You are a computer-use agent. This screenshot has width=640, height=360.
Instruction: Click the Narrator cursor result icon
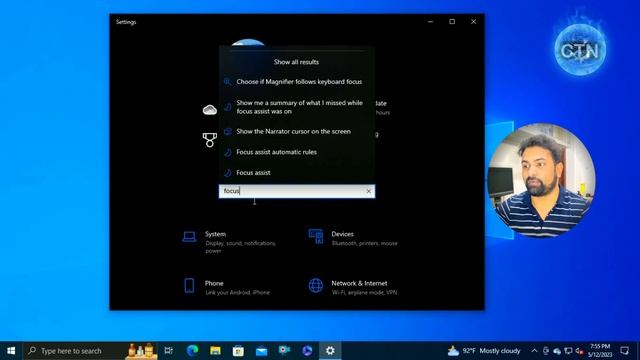click(x=228, y=131)
